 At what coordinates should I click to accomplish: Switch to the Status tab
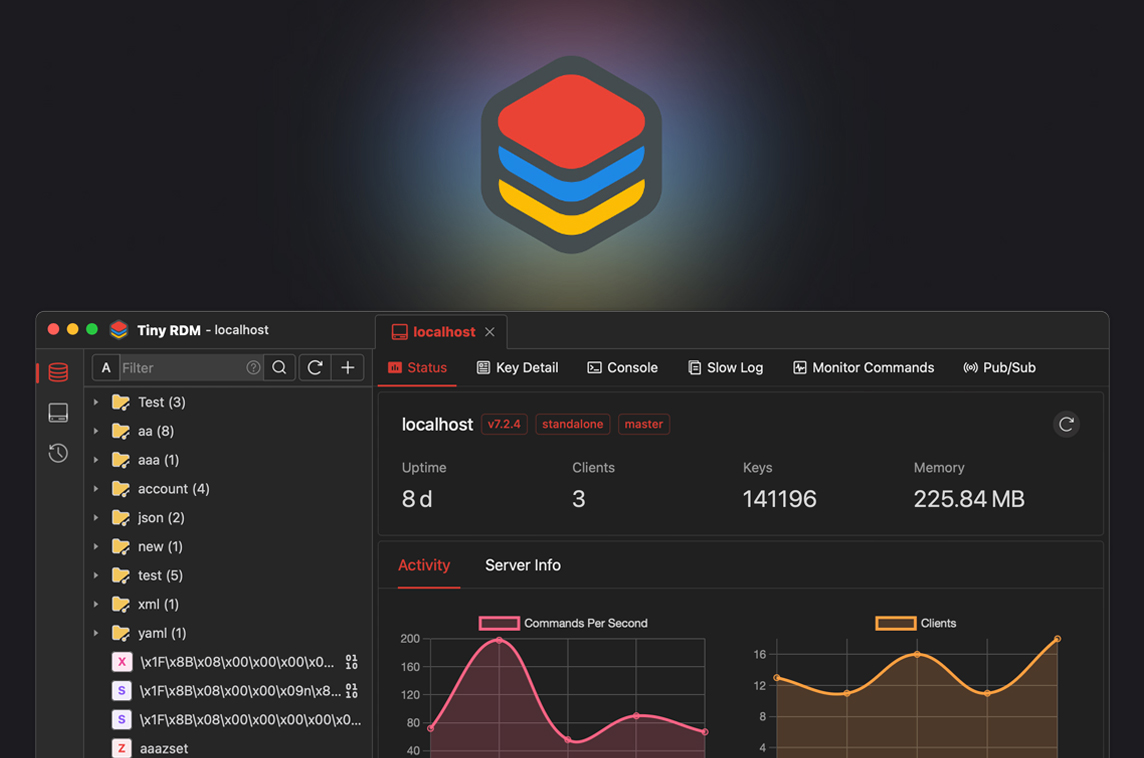point(417,368)
